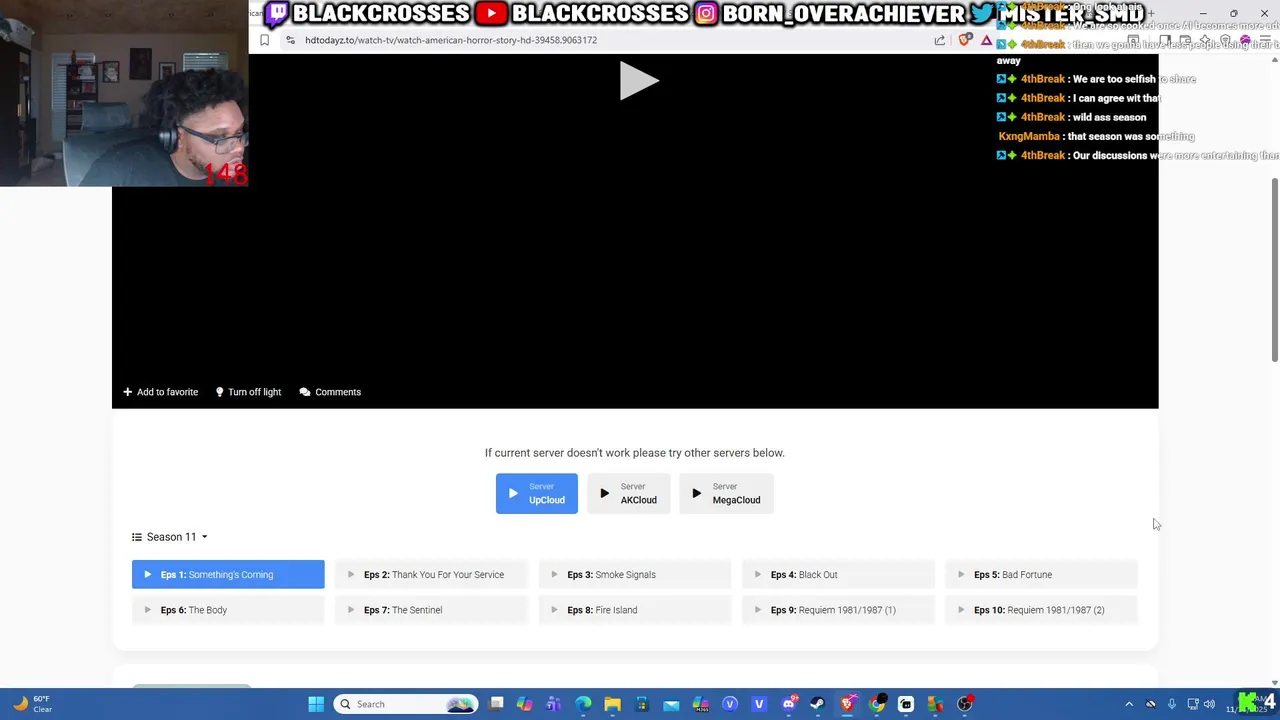Screen dimensions: 1280x720
Task: Click the Brave Rewards triangle icon
Action: pos(986,40)
